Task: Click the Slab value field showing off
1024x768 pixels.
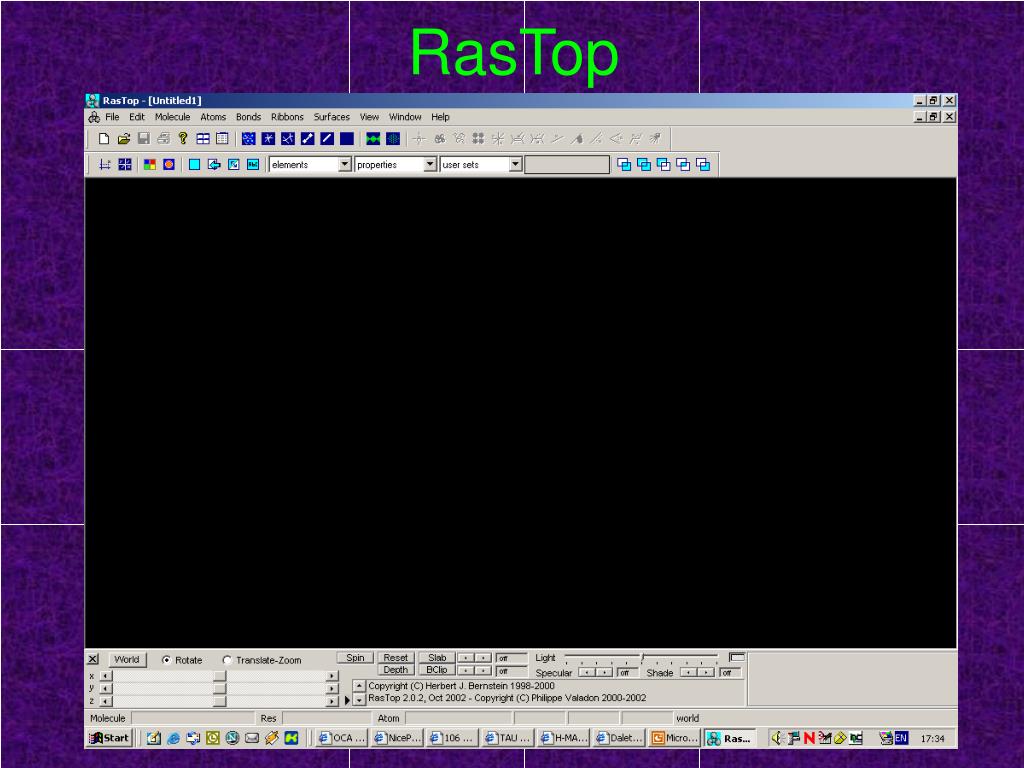Action: coord(511,658)
